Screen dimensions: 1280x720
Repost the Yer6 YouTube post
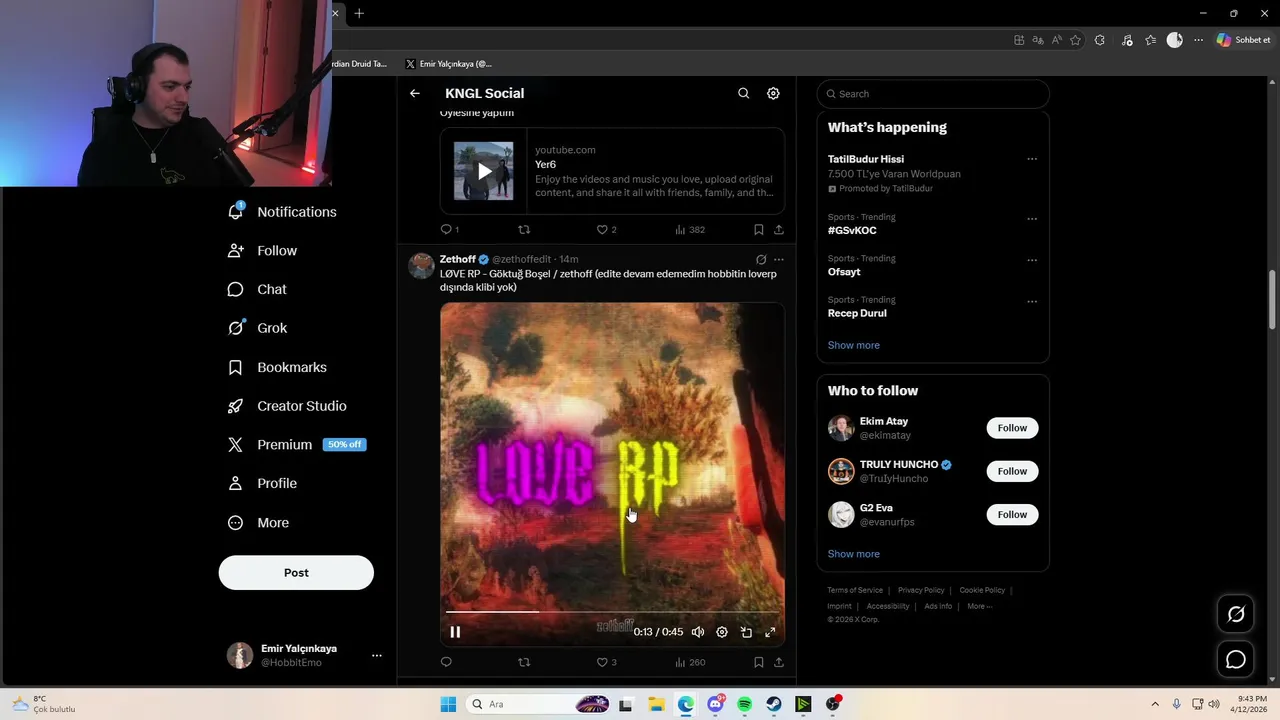click(x=524, y=229)
